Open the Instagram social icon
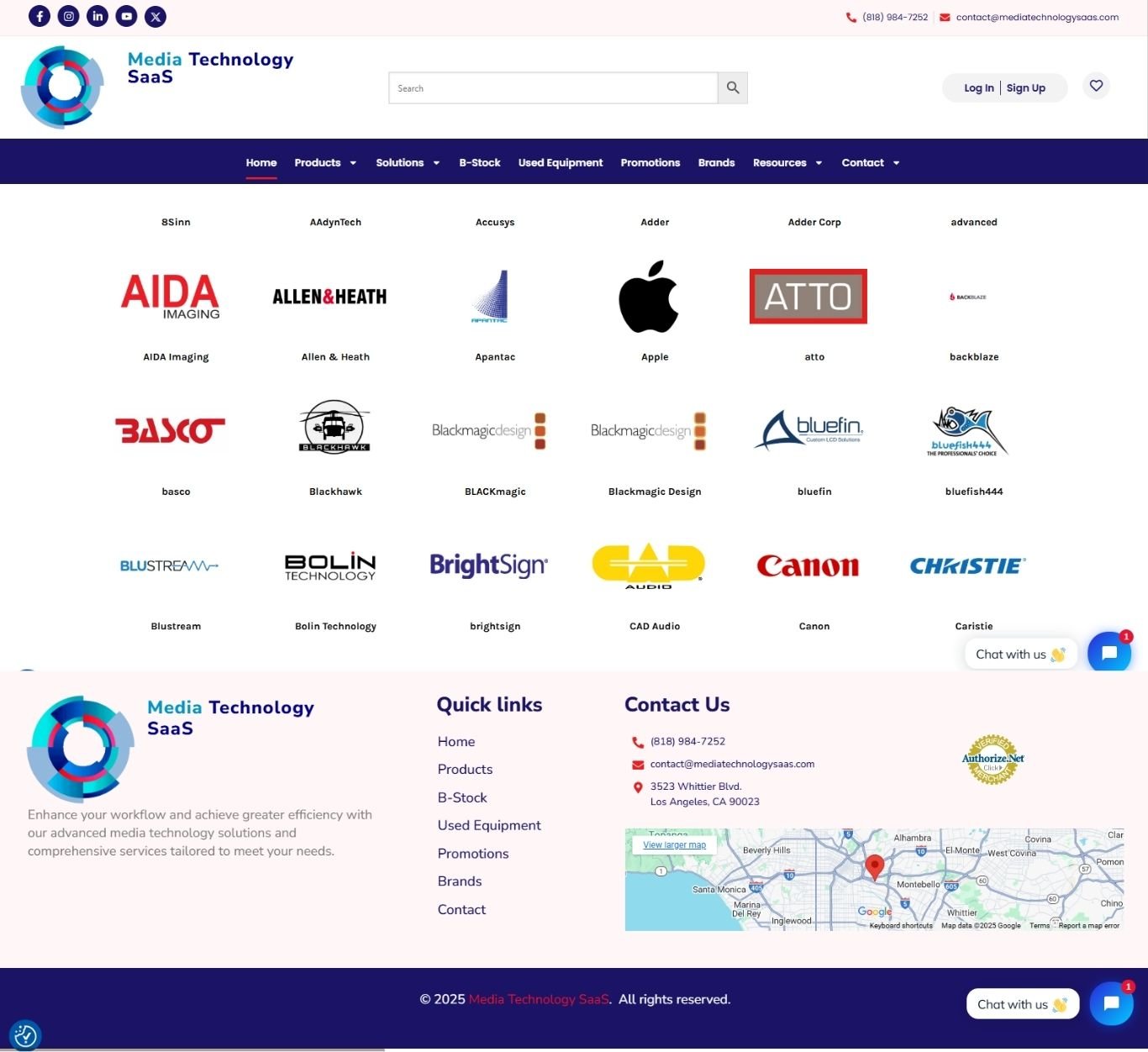The width and height of the screenshot is (1148, 1052). [69, 16]
